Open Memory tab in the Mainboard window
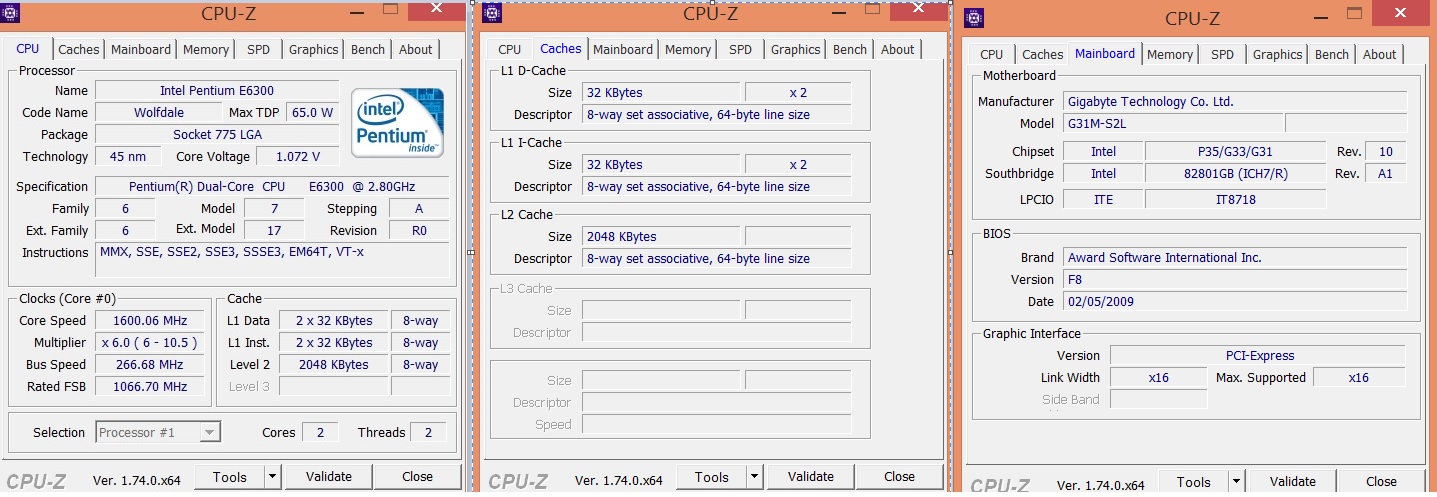Viewport: 1437px width, 497px height. click(1170, 54)
